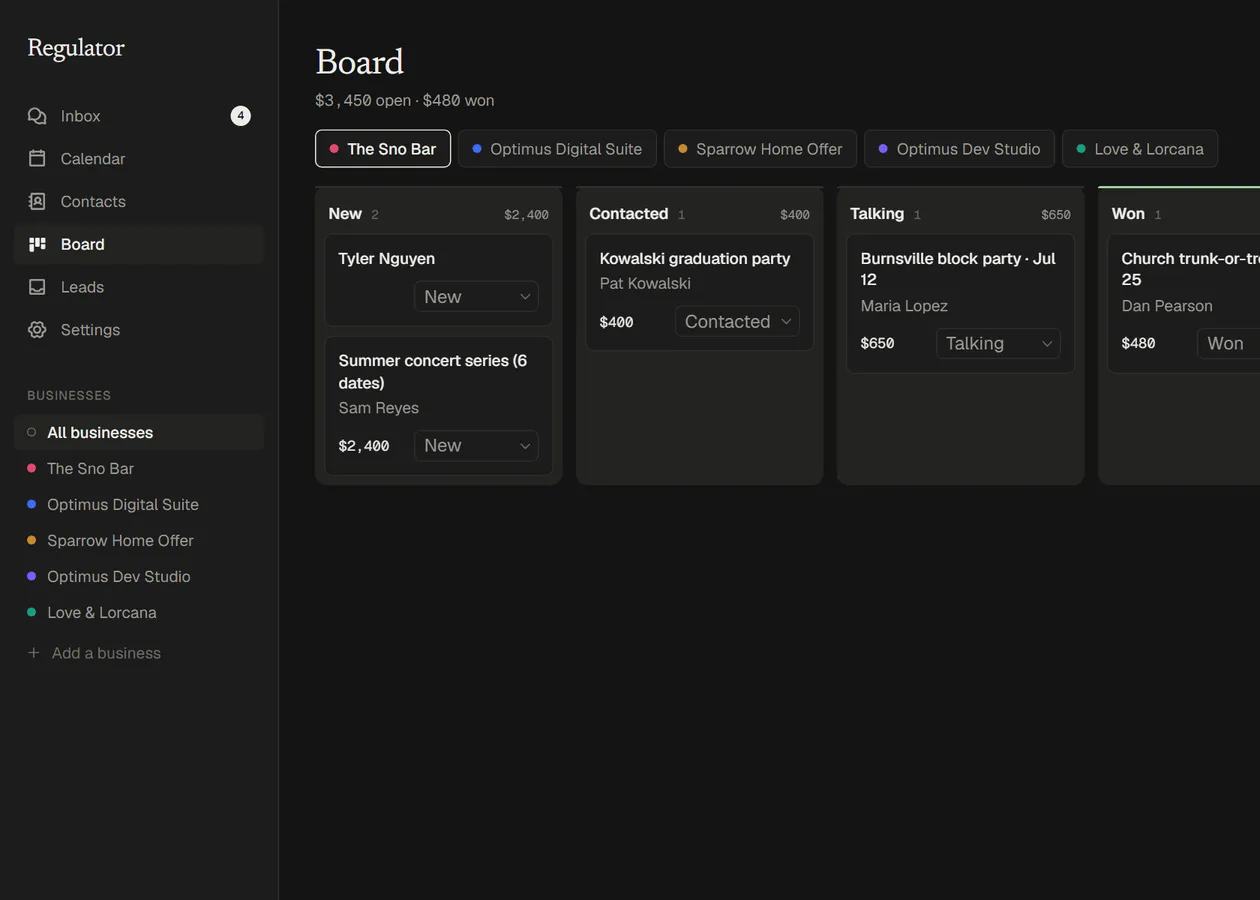The width and height of the screenshot is (1260, 900).
Task: Click the Contacted column header
Action: click(x=700, y=214)
